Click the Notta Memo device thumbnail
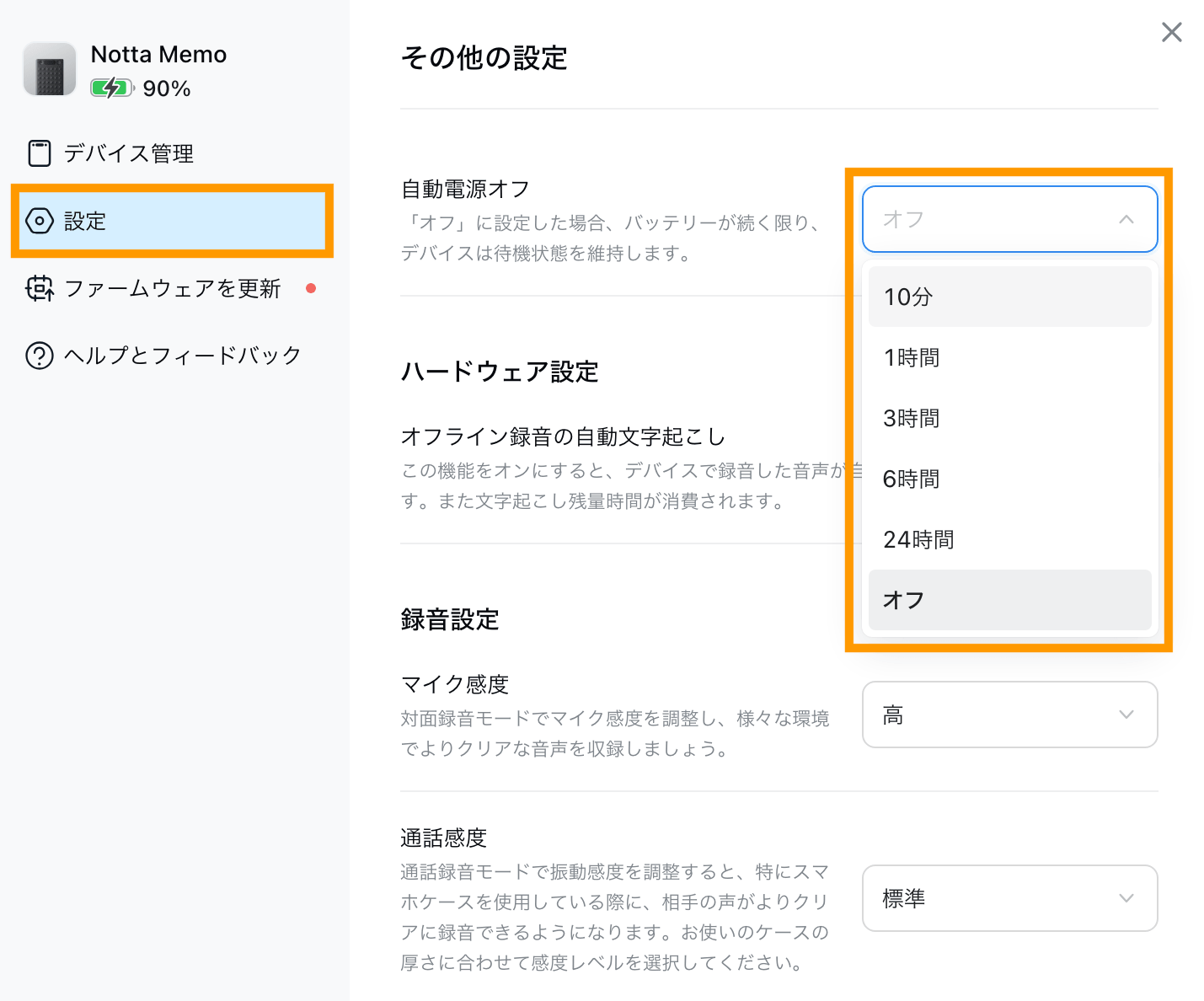 [x=50, y=69]
